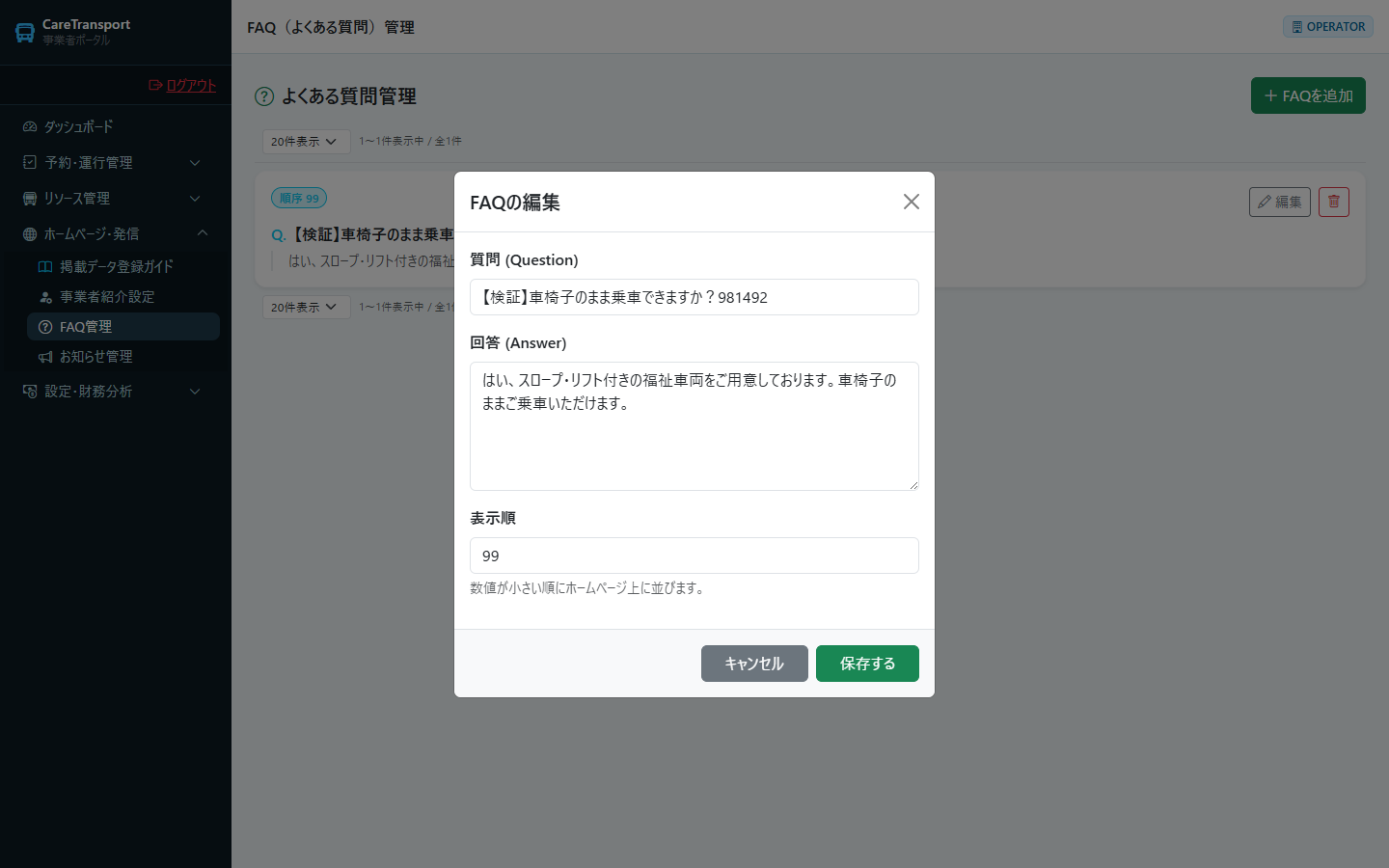Focus the 質問 (Question) input field
The height and width of the screenshot is (868, 1389).
694,297
